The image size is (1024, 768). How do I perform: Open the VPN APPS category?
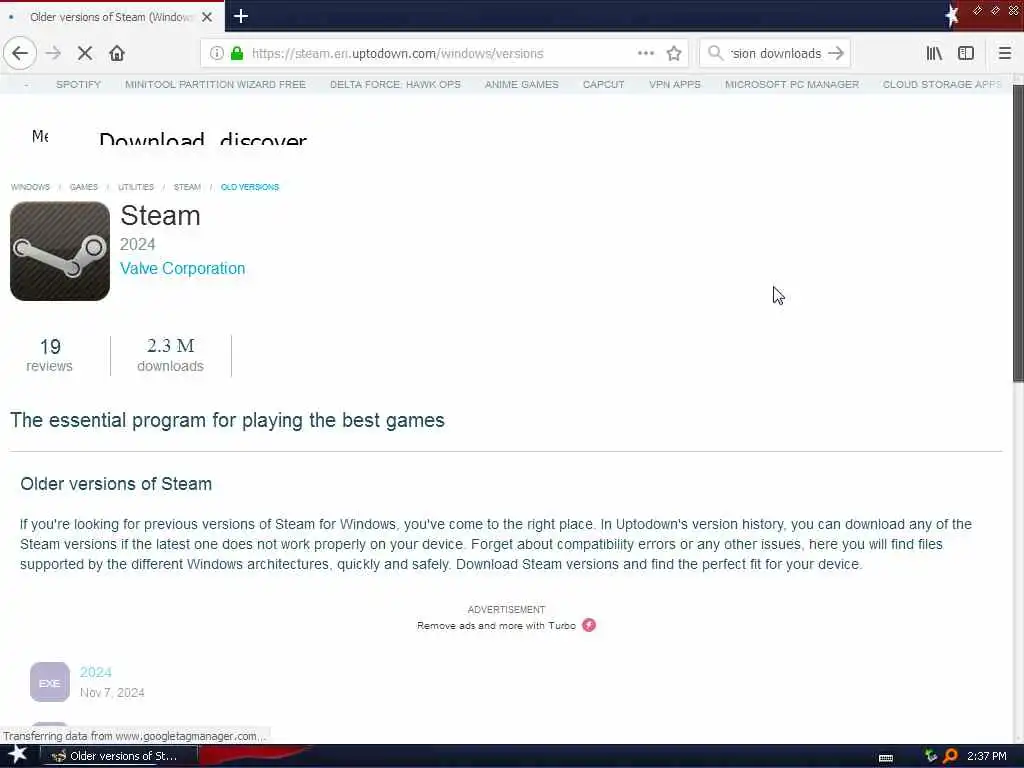click(x=675, y=84)
